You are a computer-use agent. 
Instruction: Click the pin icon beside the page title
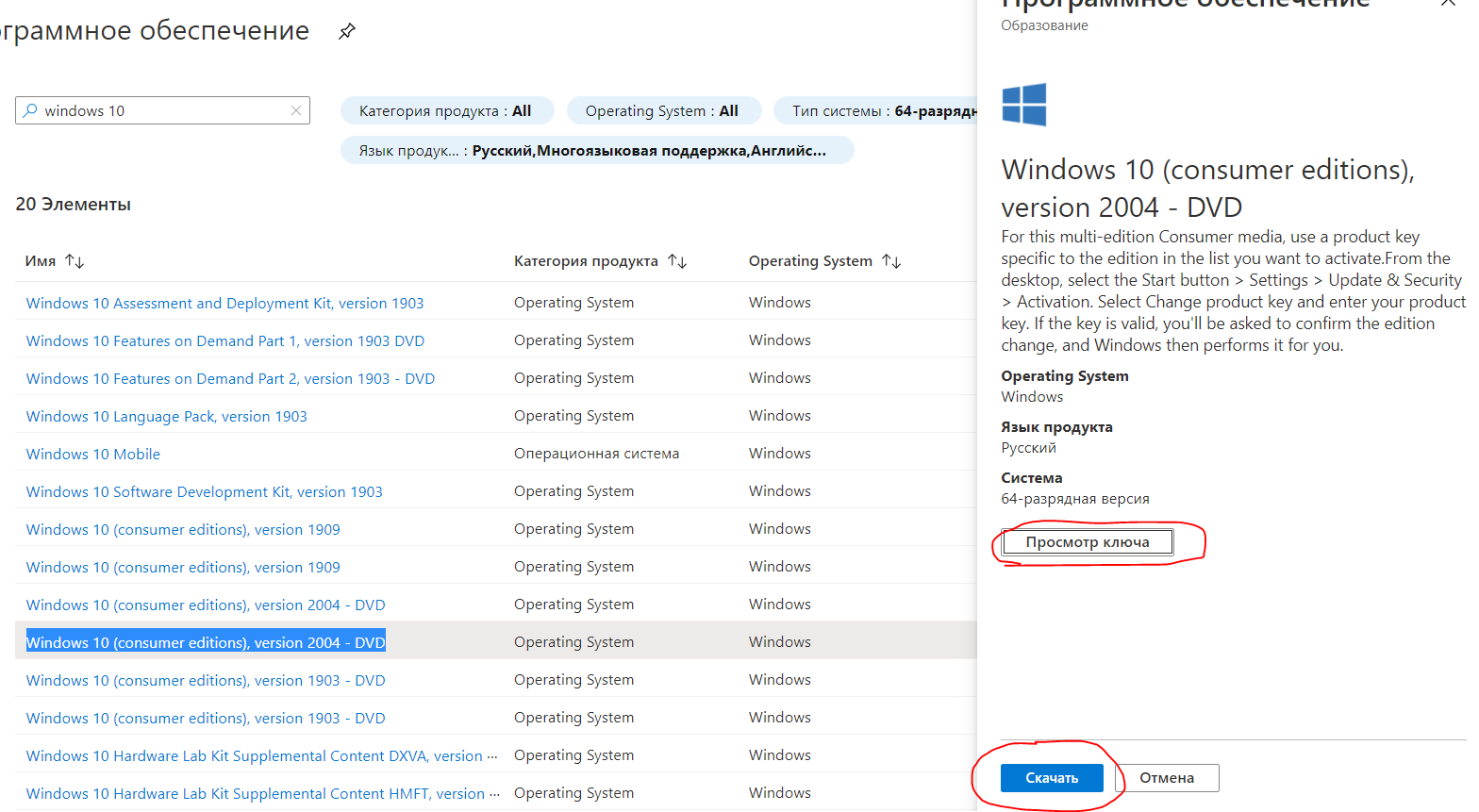pyautogui.click(x=347, y=31)
